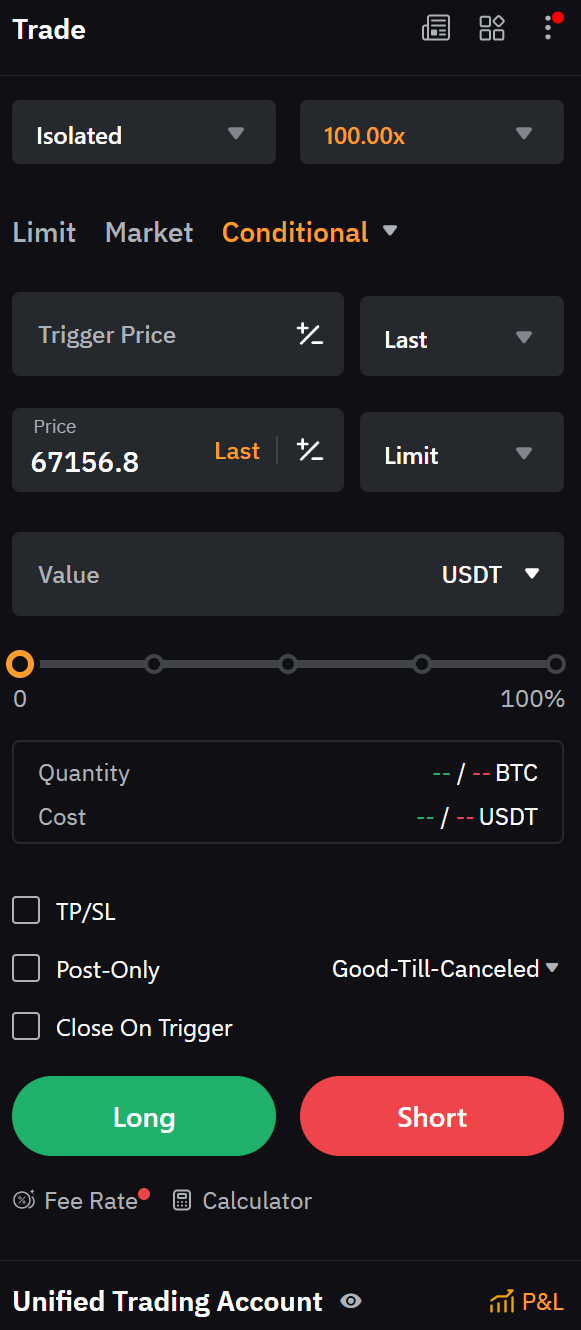Click the plus/minus icon next to Price Last
The image size is (581, 1330).
coord(310,451)
